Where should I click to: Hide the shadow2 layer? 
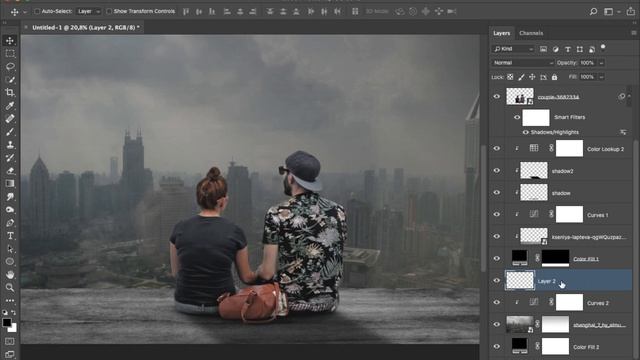[497, 171]
